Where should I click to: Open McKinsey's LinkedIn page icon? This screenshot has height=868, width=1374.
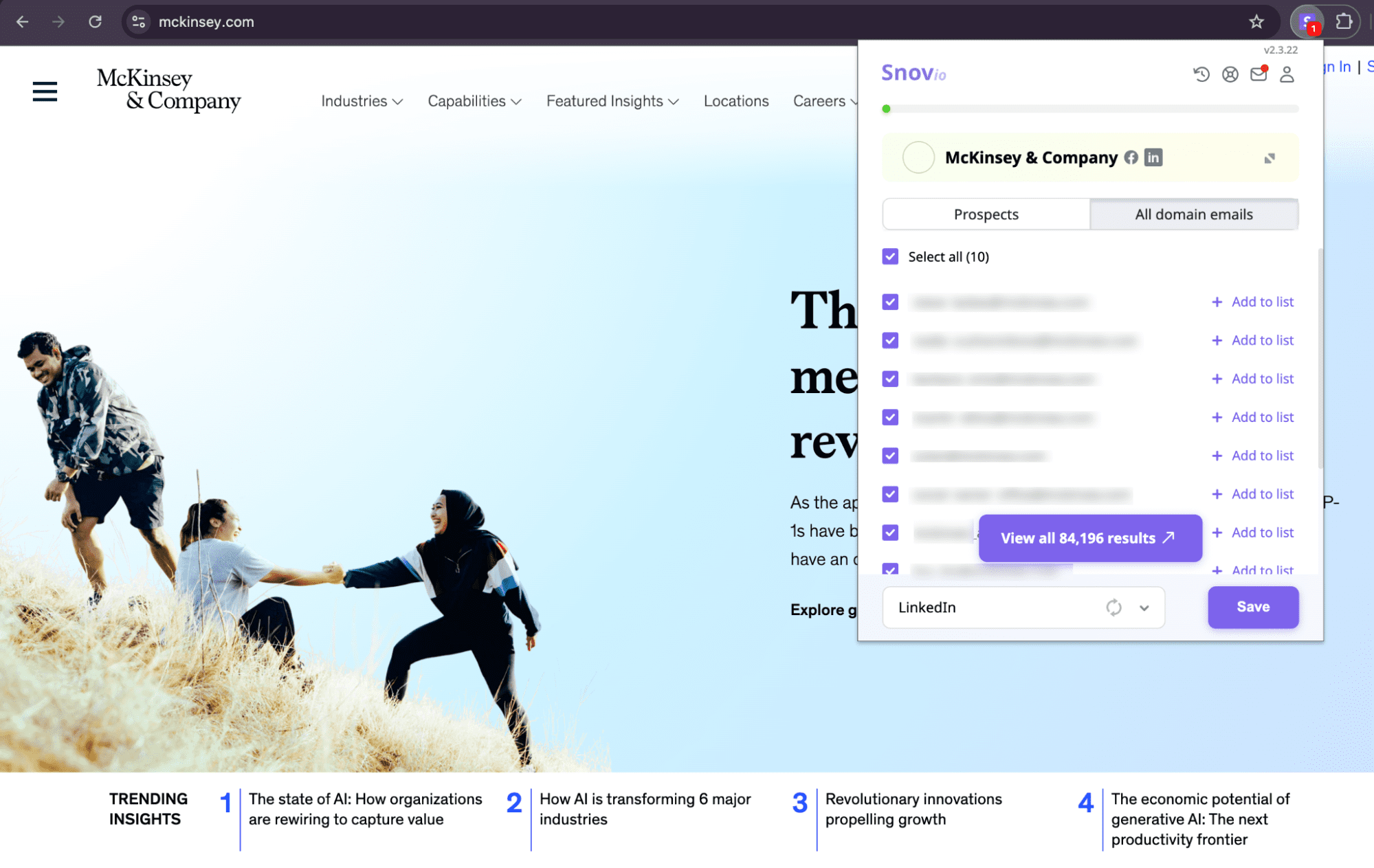point(1153,157)
